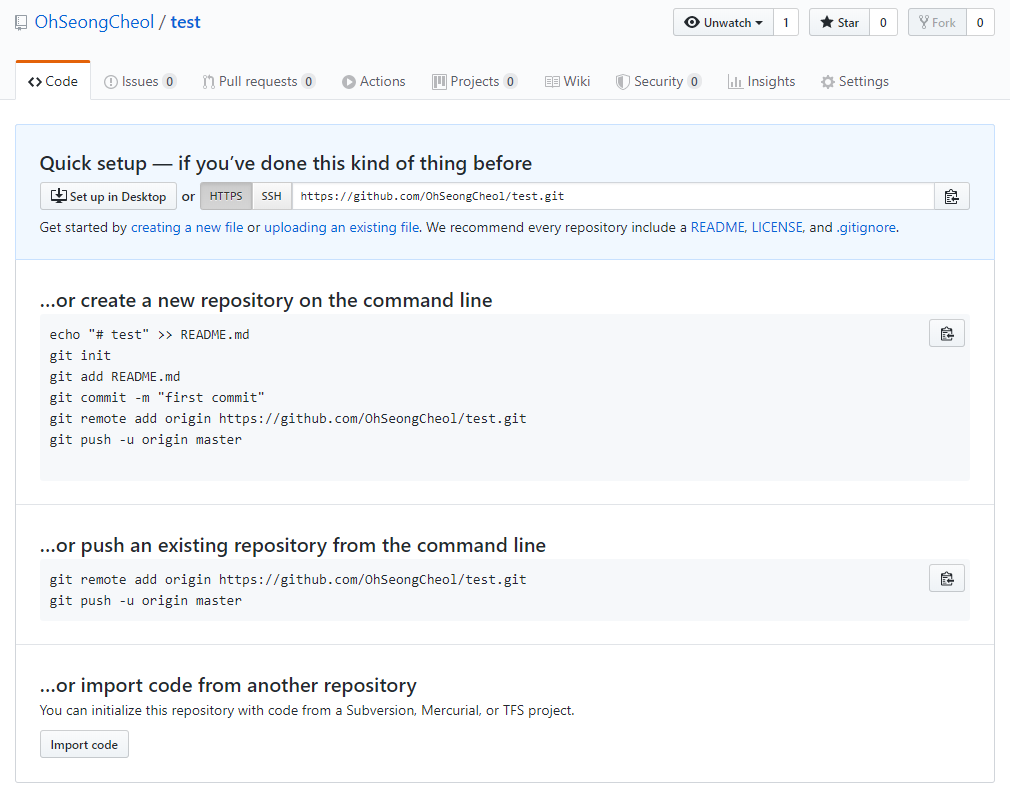Image resolution: width=1010 pixels, height=797 pixels.
Task: Follow the uploading an existing file link
Action: 341,227
